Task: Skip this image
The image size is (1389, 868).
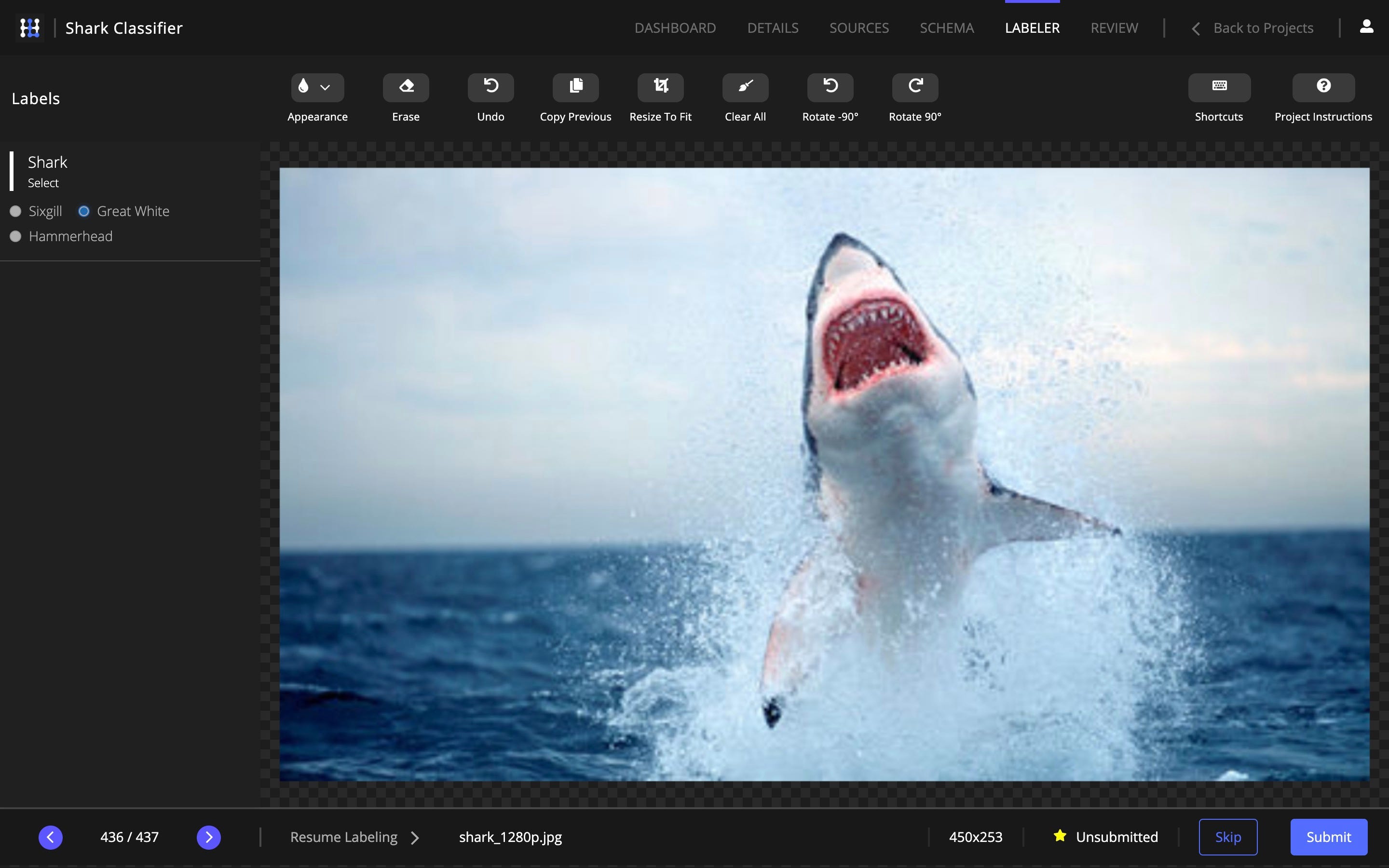Action: point(1228,837)
